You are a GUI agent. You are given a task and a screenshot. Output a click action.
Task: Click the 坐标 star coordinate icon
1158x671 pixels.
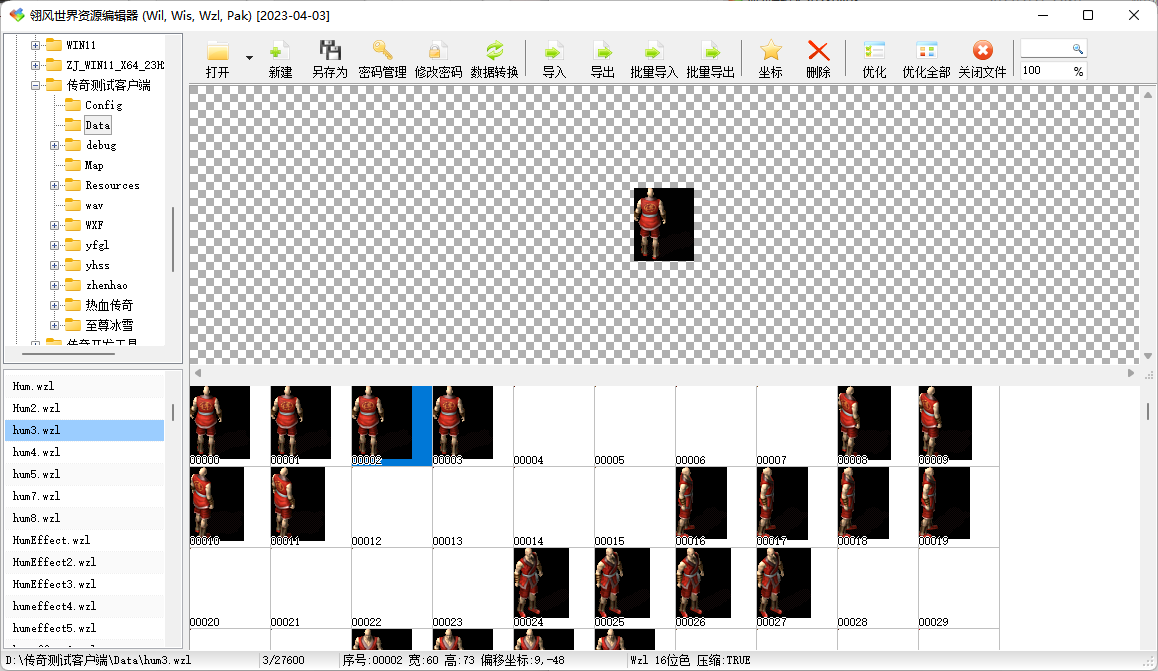(770, 52)
